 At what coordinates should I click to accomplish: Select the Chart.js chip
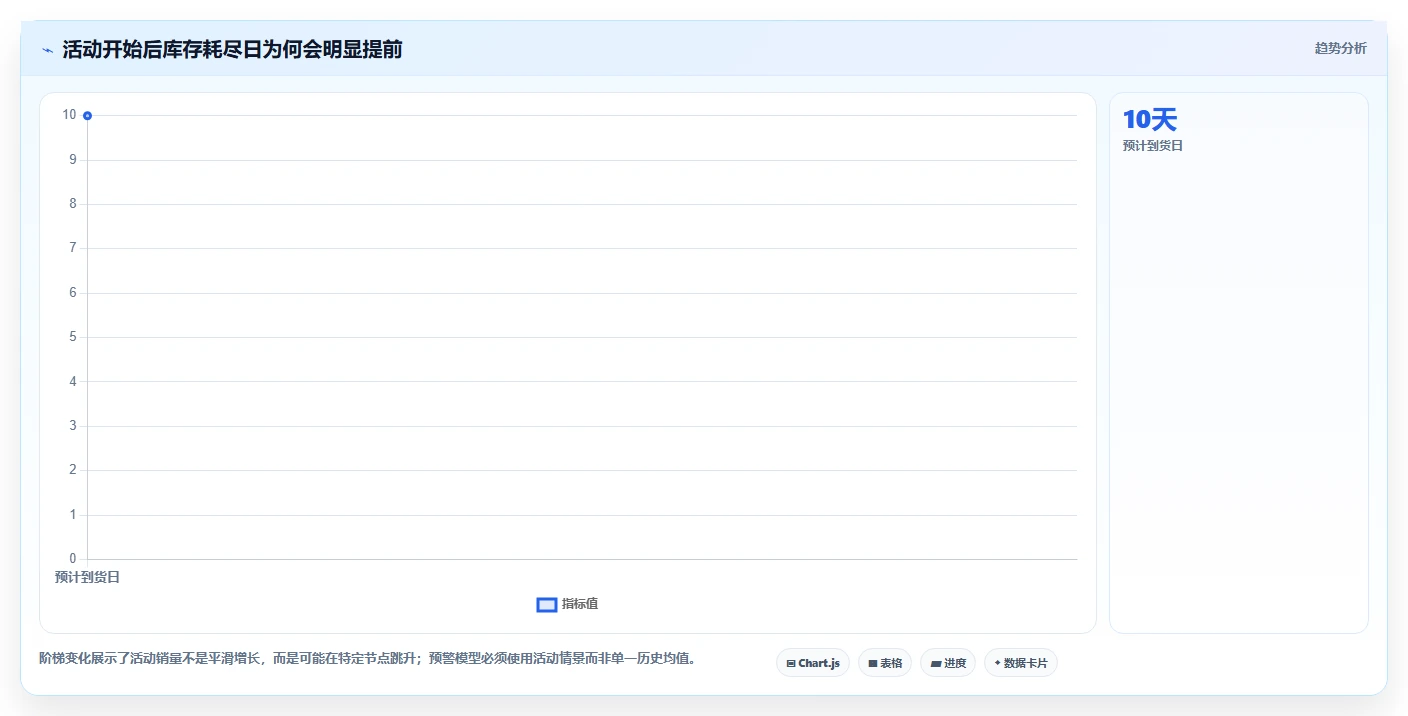click(813, 663)
